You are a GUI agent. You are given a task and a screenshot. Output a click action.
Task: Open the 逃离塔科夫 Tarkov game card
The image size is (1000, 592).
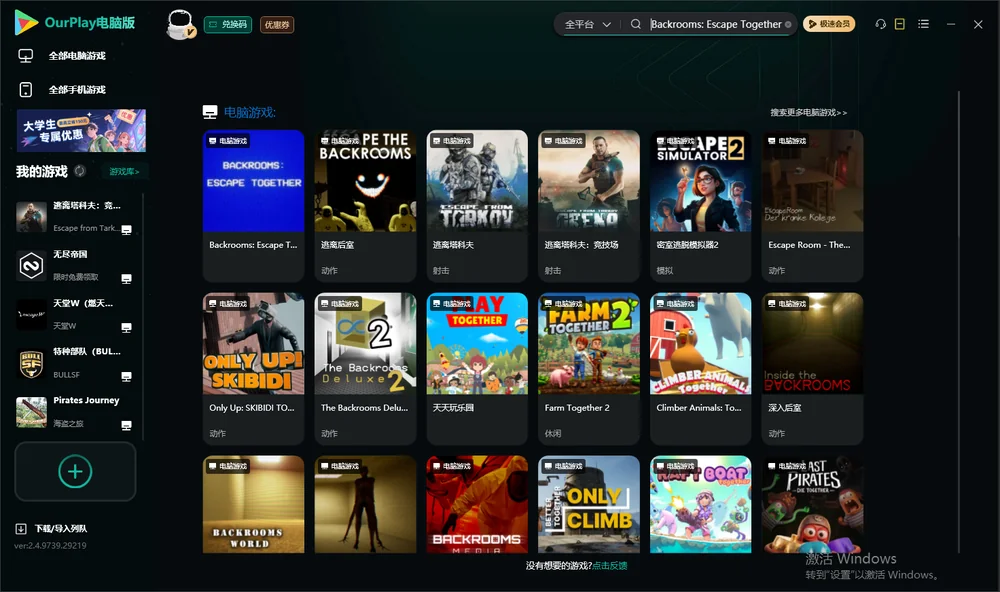click(477, 205)
